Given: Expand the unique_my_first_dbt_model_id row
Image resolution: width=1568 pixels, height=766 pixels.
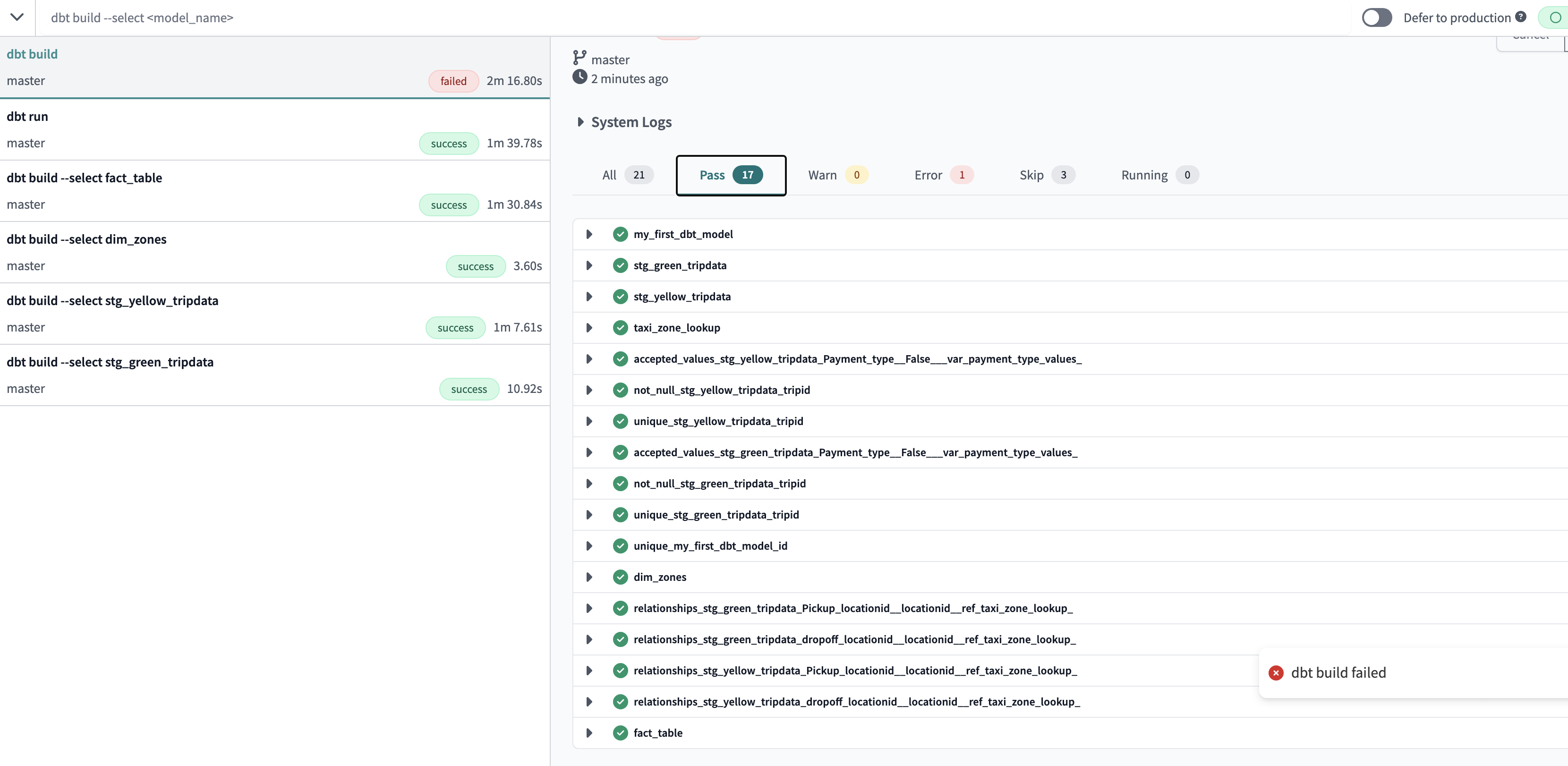Looking at the screenshot, I should pyautogui.click(x=589, y=546).
